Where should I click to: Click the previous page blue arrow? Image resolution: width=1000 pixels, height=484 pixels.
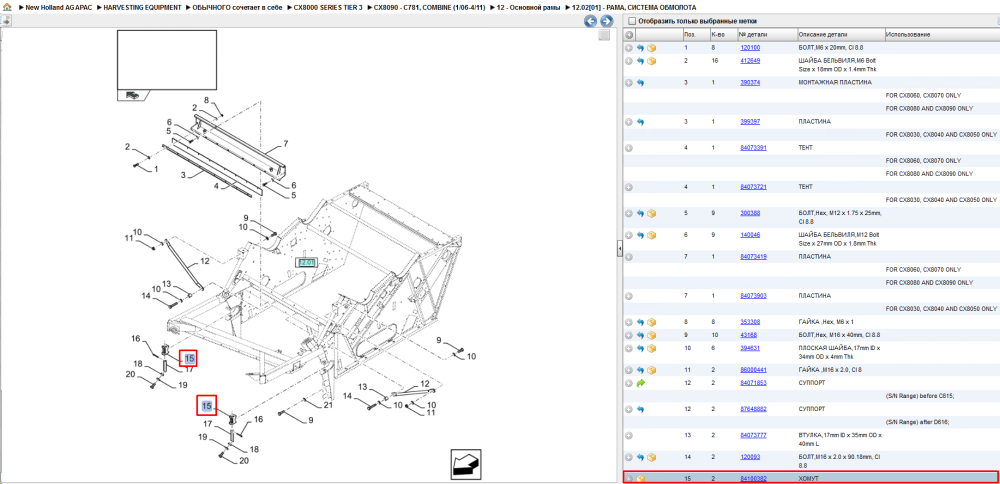click(x=591, y=21)
